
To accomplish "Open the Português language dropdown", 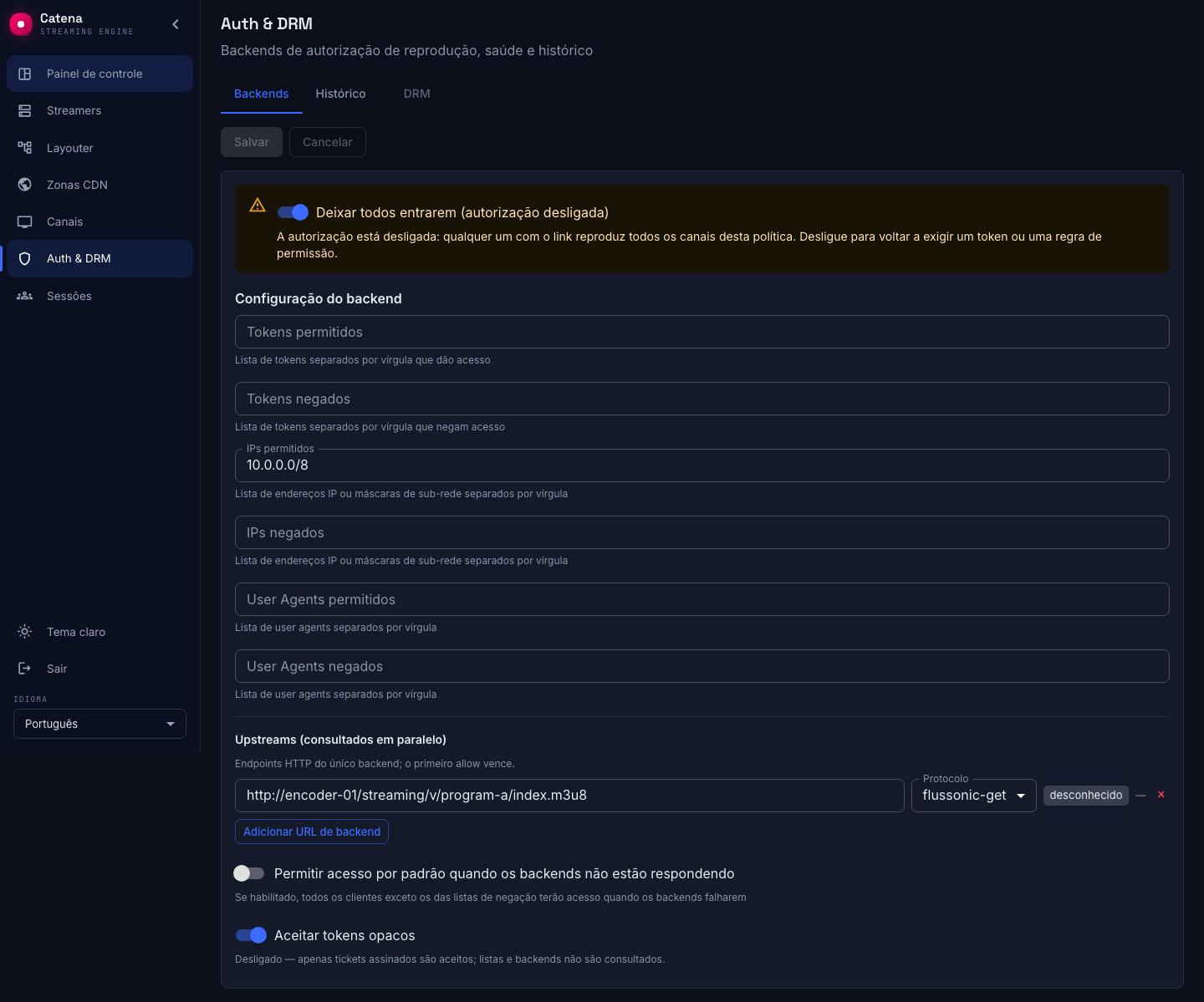I will 99,724.
